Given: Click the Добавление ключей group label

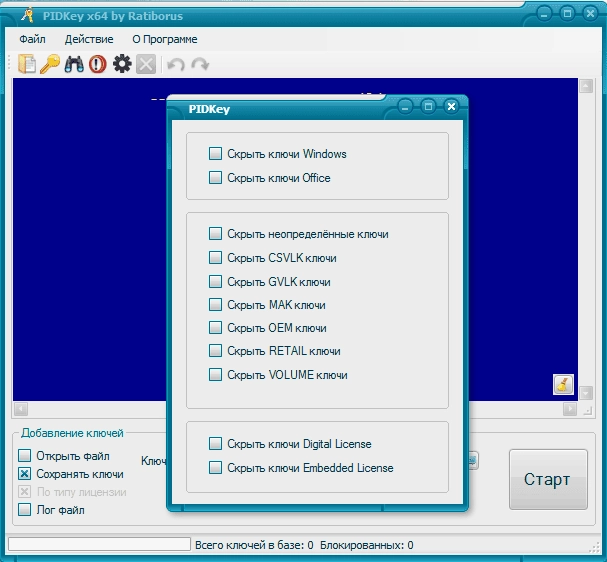Looking at the screenshot, I should (x=72, y=433).
